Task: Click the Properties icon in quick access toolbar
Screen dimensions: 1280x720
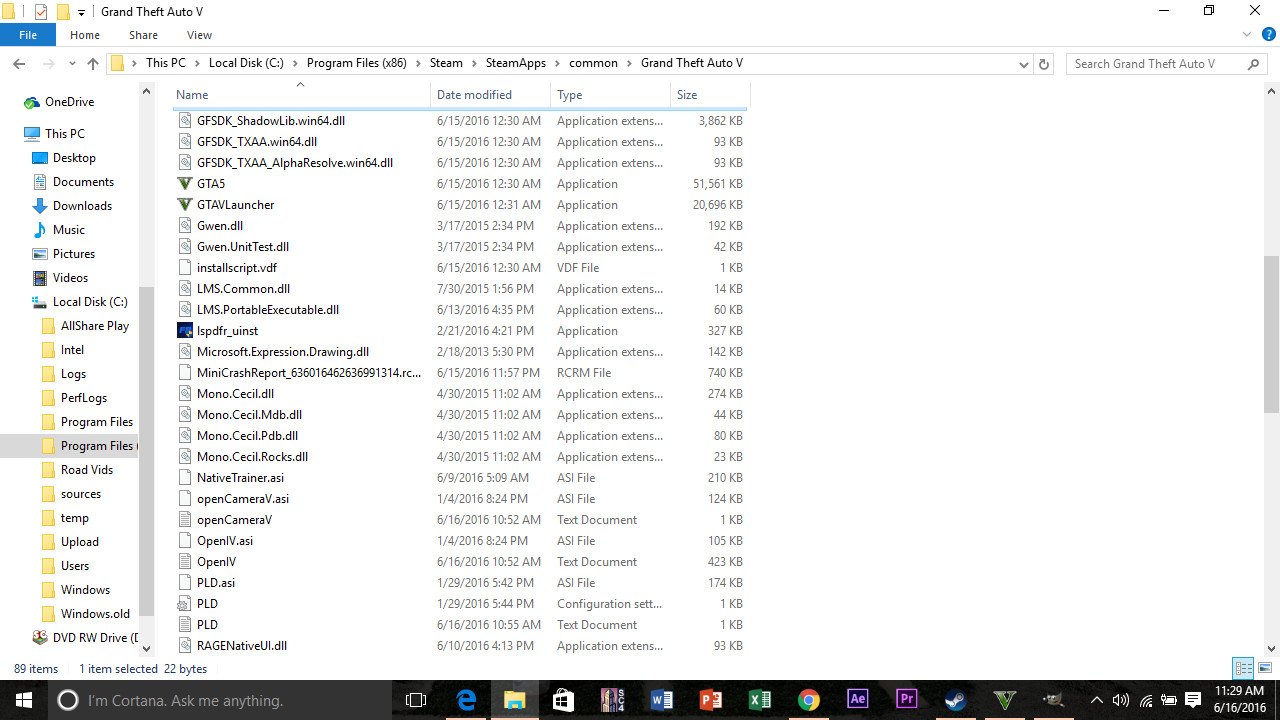Action: pyautogui.click(x=41, y=12)
